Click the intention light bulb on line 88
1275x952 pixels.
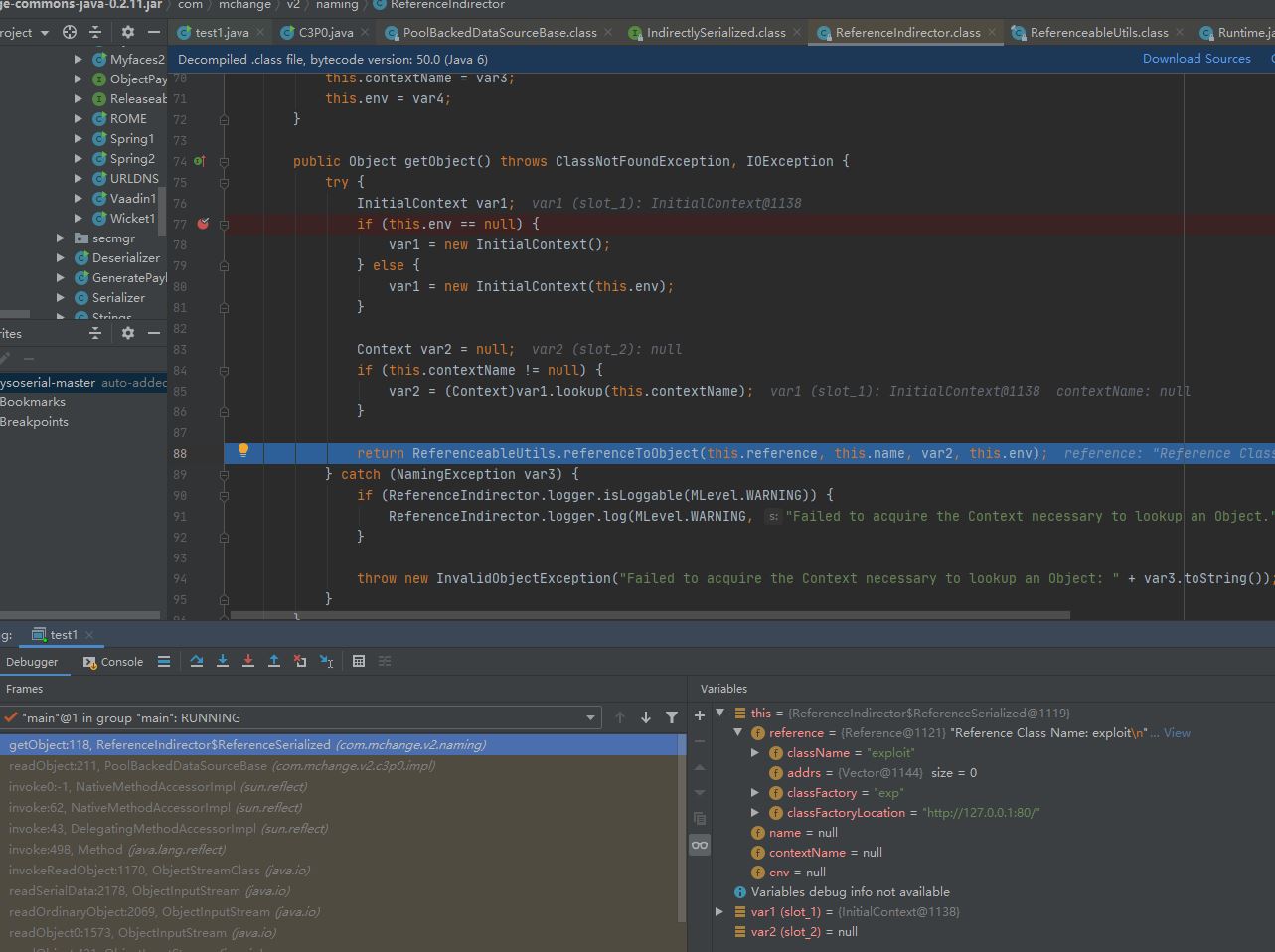pos(242,451)
